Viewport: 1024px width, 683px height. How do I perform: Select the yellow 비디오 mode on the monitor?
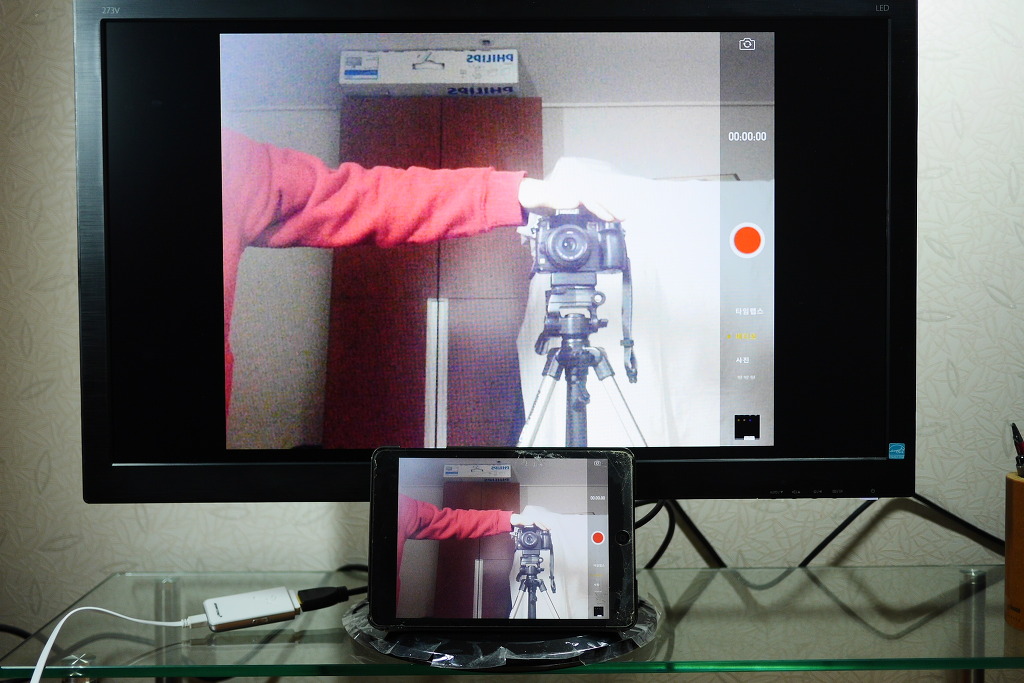pyautogui.click(x=746, y=336)
